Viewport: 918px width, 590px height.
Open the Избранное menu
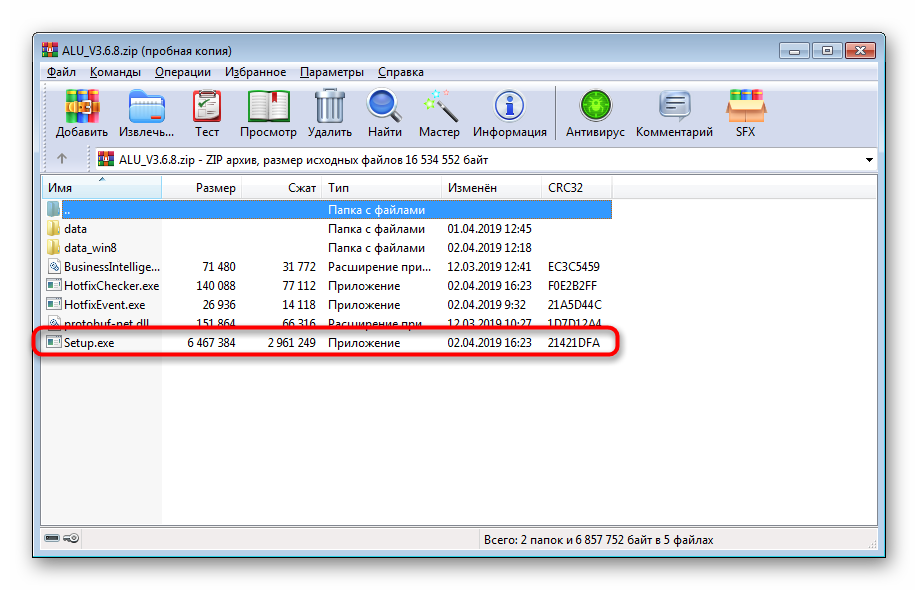pyautogui.click(x=255, y=72)
